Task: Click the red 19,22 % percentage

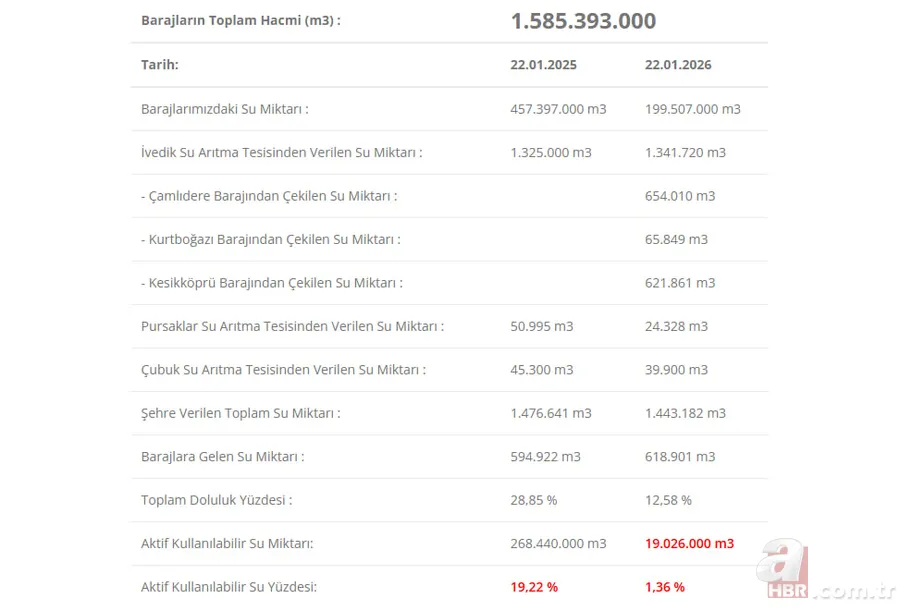Action: pyautogui.click(x=534, y=587)
